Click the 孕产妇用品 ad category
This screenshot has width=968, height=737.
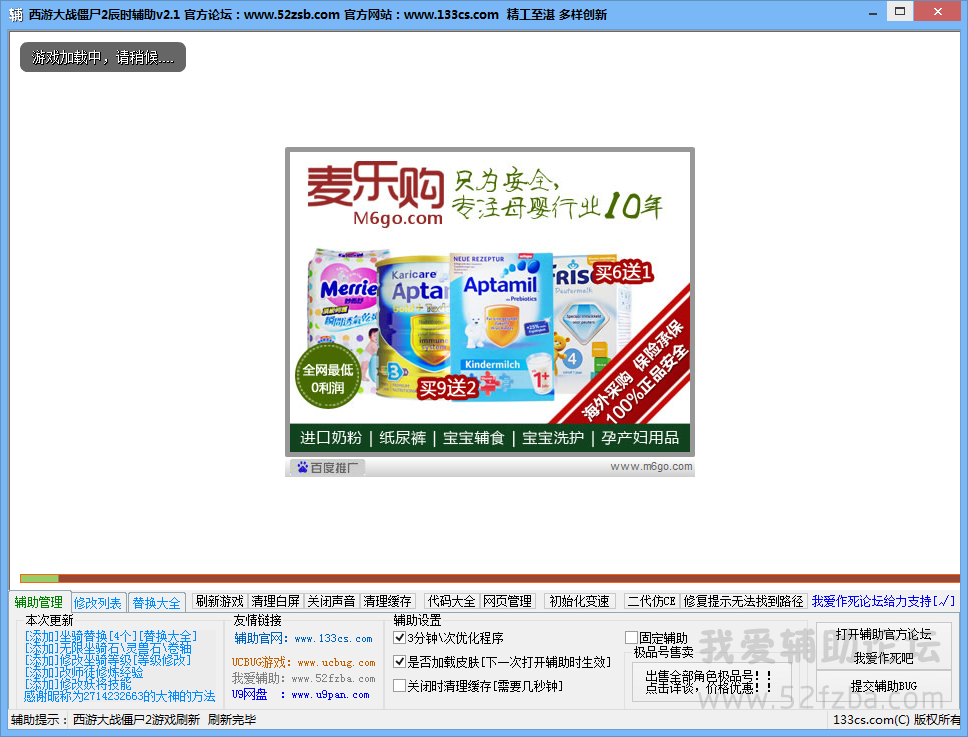pyautogui.click(x=640, y=438)
